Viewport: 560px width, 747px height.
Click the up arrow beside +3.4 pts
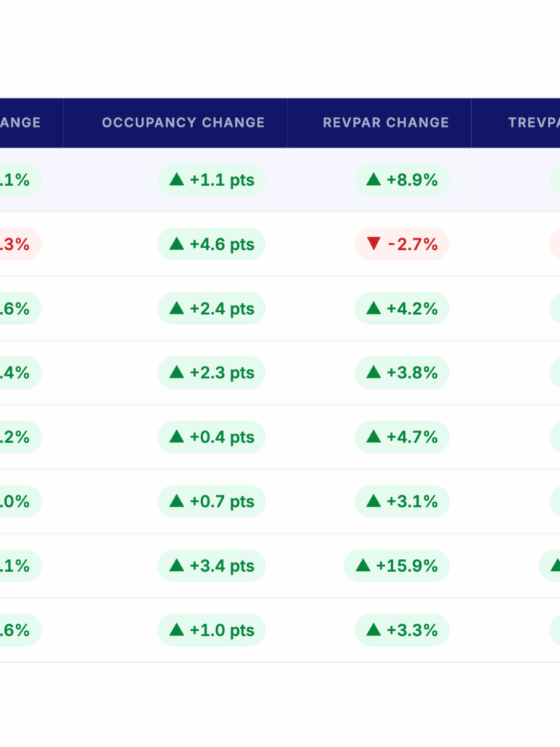coord(177,565)
